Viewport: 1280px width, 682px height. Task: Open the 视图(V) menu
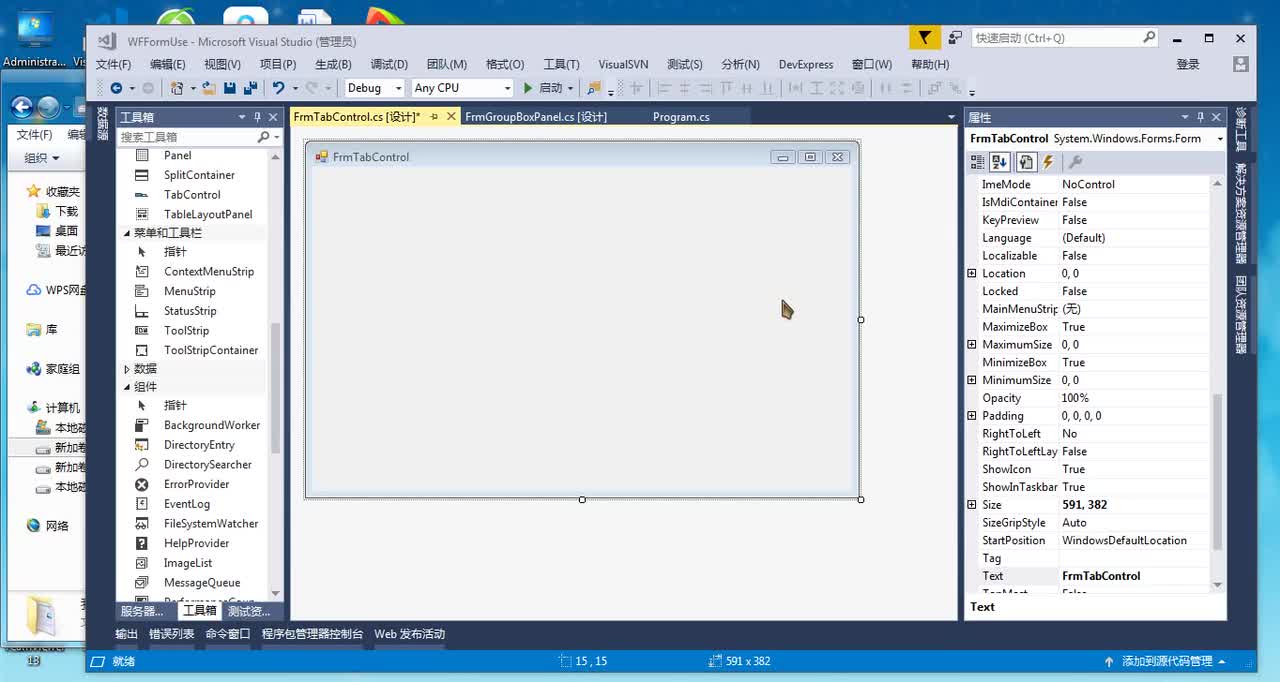[x=222, y=64]
